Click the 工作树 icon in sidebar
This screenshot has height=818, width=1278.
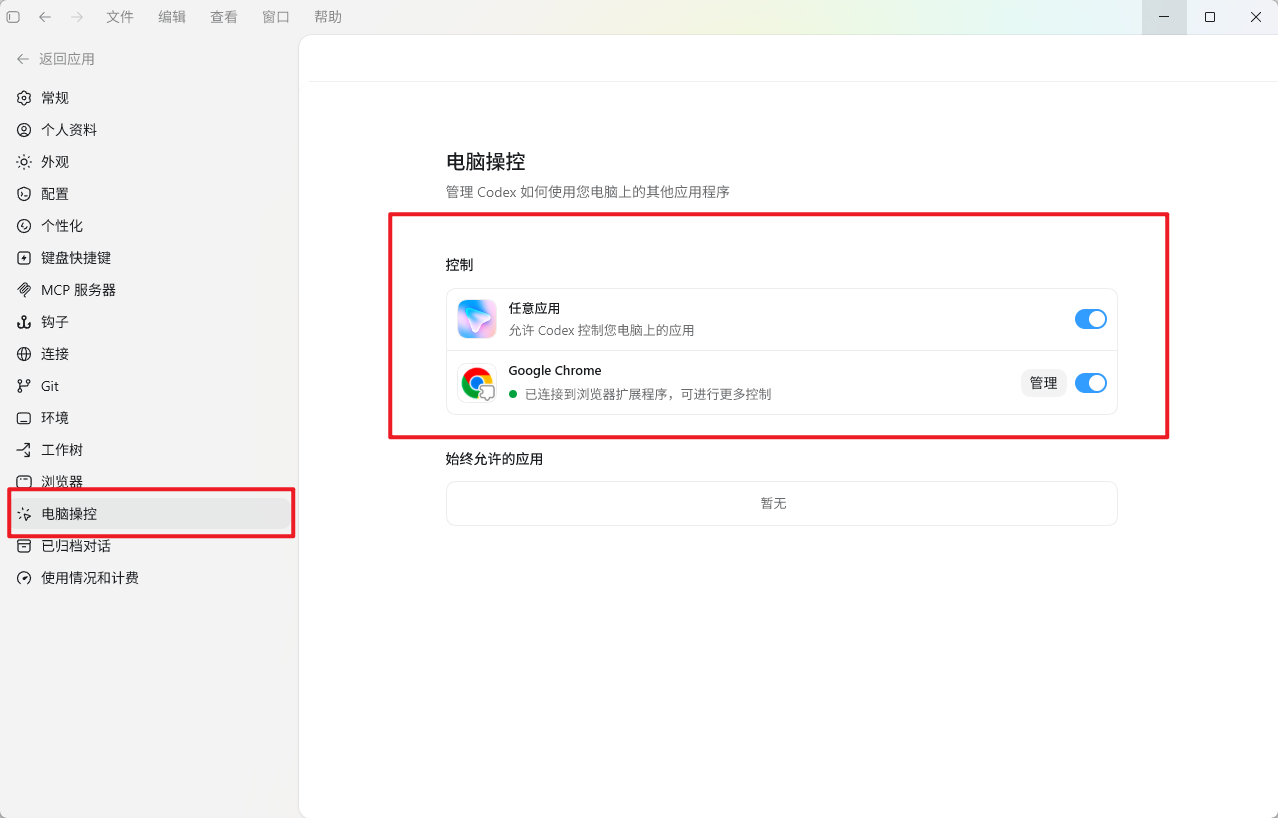(x=24, y=450)
